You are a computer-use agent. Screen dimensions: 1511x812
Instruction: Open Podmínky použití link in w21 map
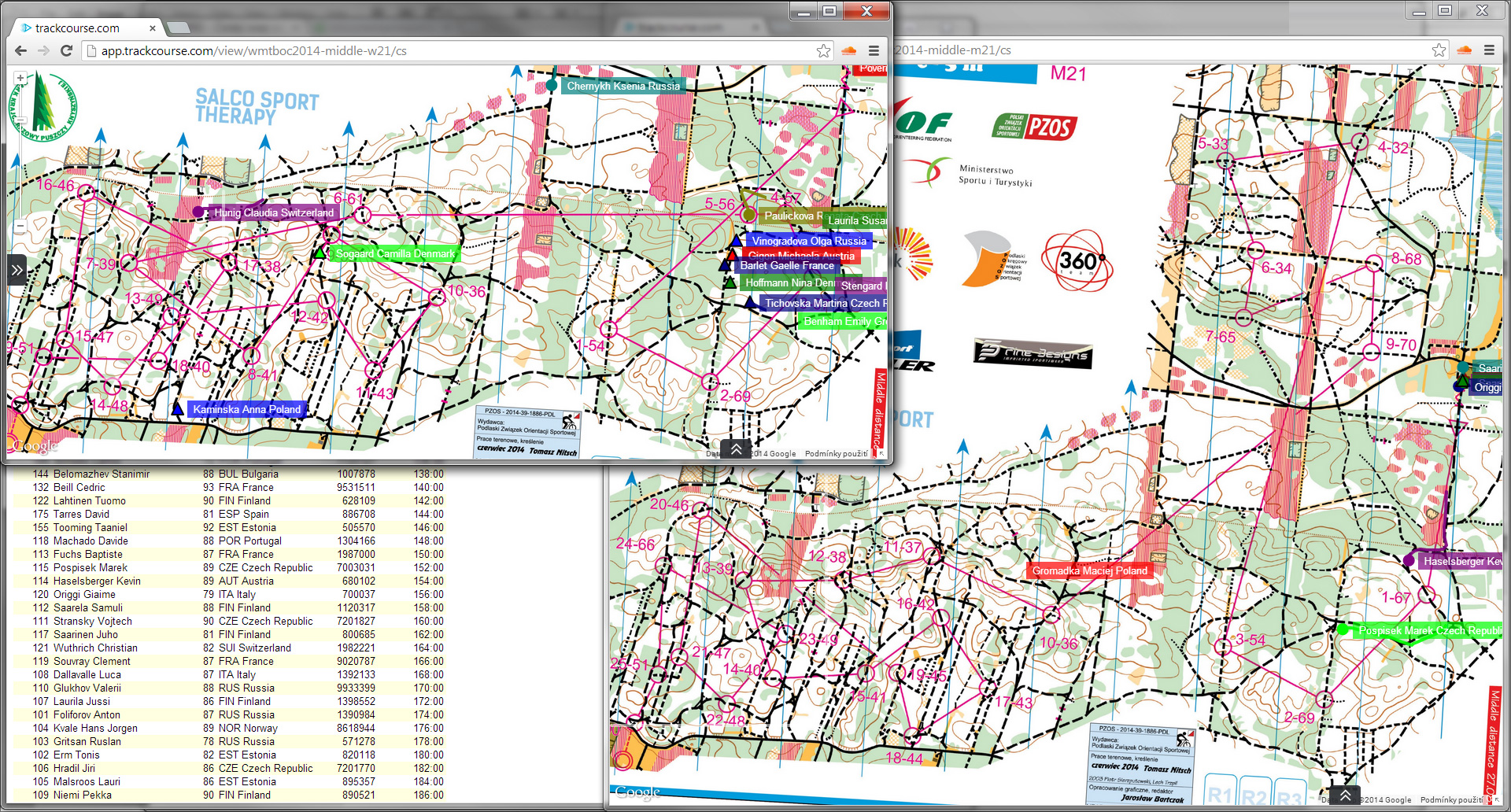pos(836,454)
